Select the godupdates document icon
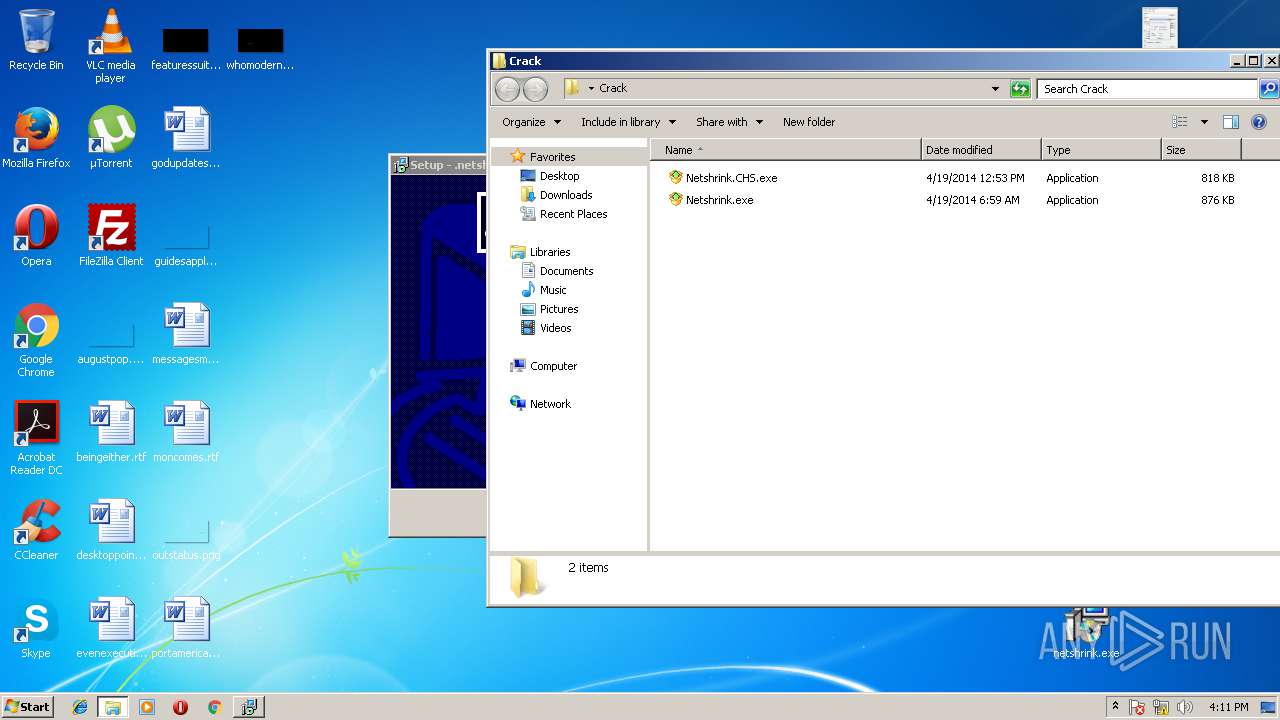The width and height of the screenshot is (1280, 720). (x=185, y=138)
